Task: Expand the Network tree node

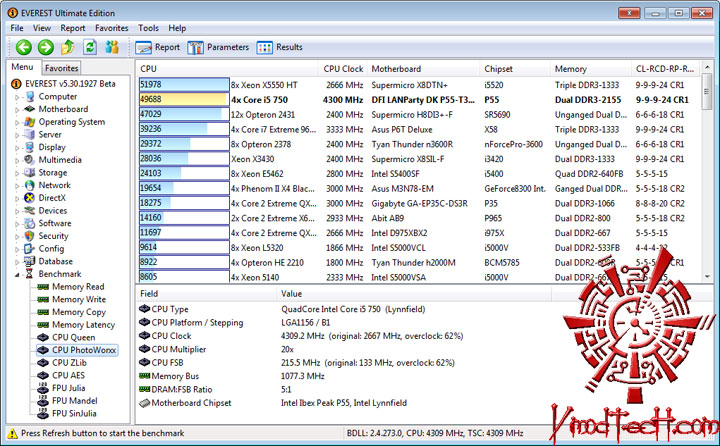Action: pyautogui.click(x=17, y=186)
